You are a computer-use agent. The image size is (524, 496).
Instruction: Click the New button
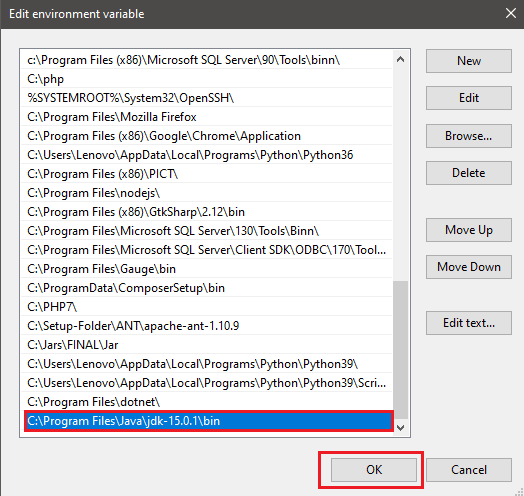[469, 61]
